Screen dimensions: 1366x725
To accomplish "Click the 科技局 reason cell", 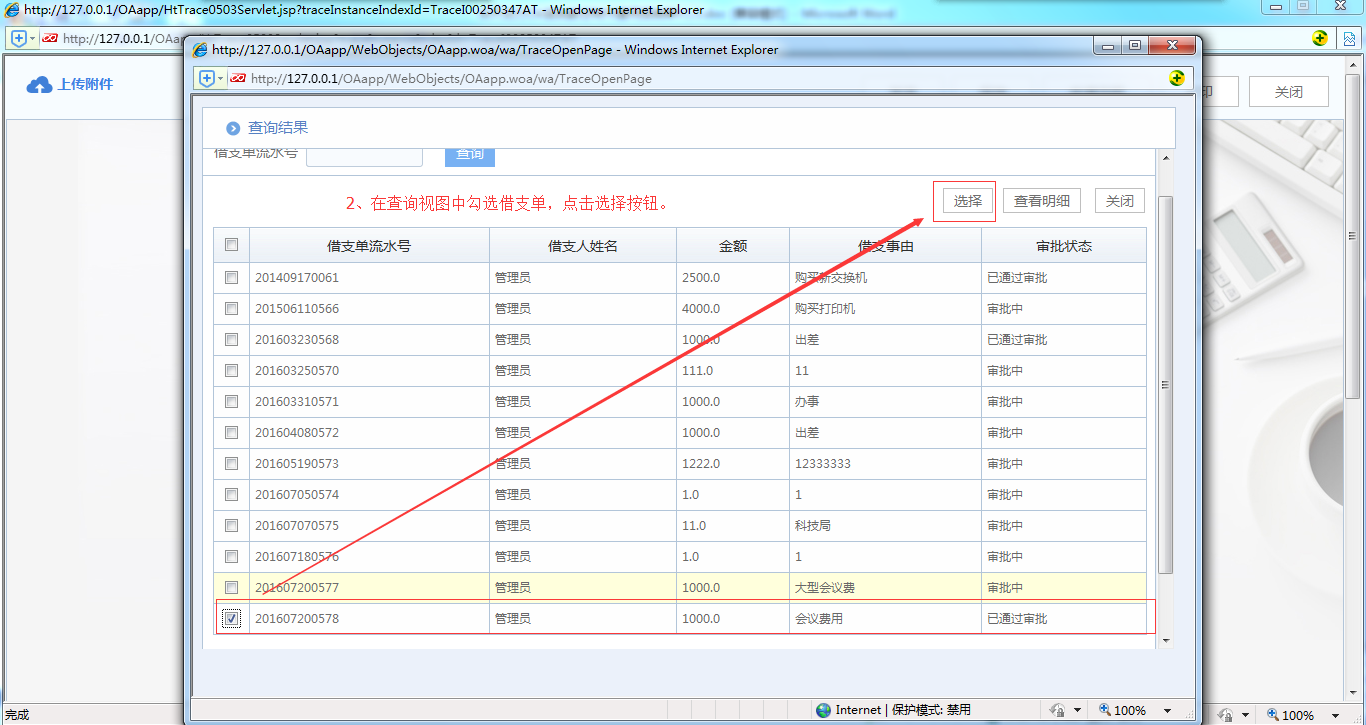I will click(885, 525).
